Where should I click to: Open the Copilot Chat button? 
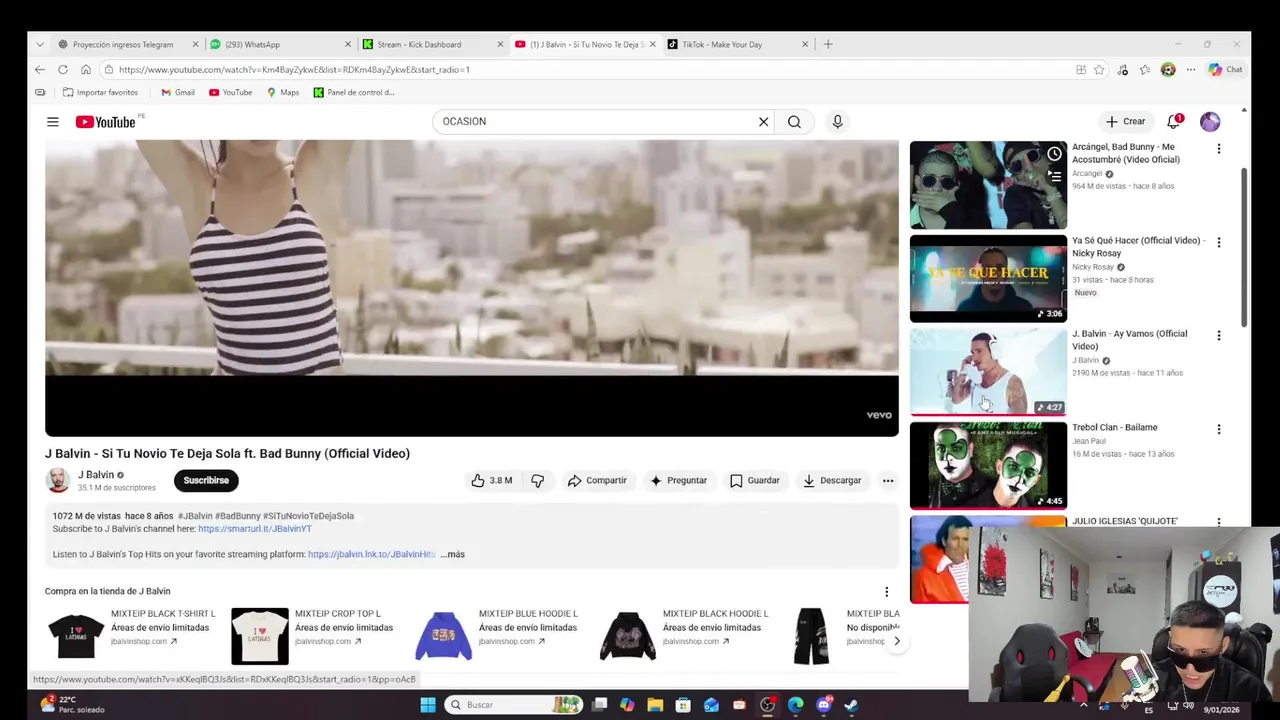(1224, 70)
